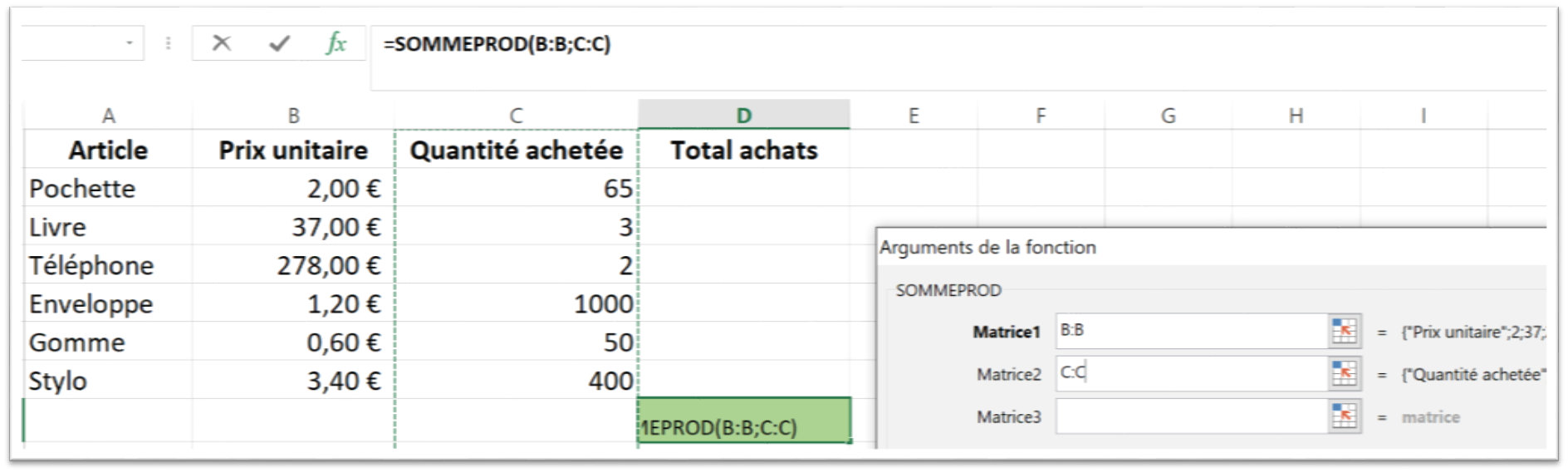The width and height of the screenshot is (1568, 473).
Task: Select column D header
Action: [743, 116]
